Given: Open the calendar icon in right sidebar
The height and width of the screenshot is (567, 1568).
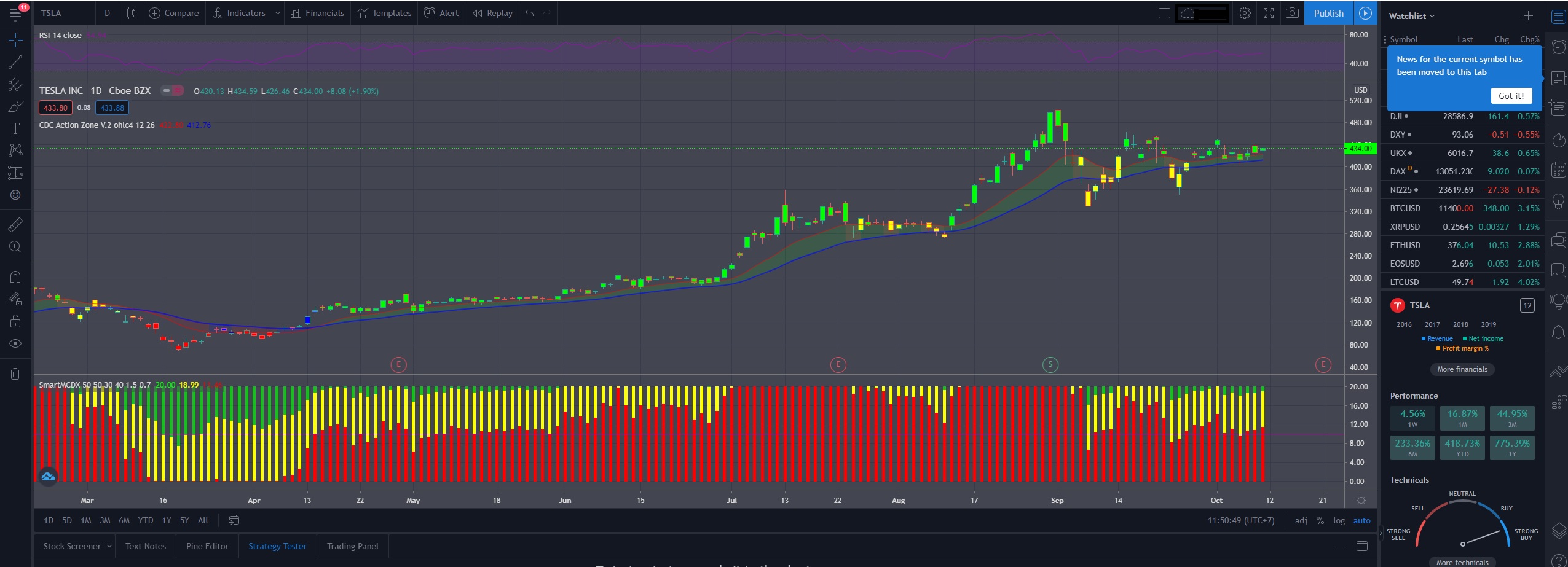Looking at the screenshot, I should click(1558, 170).
